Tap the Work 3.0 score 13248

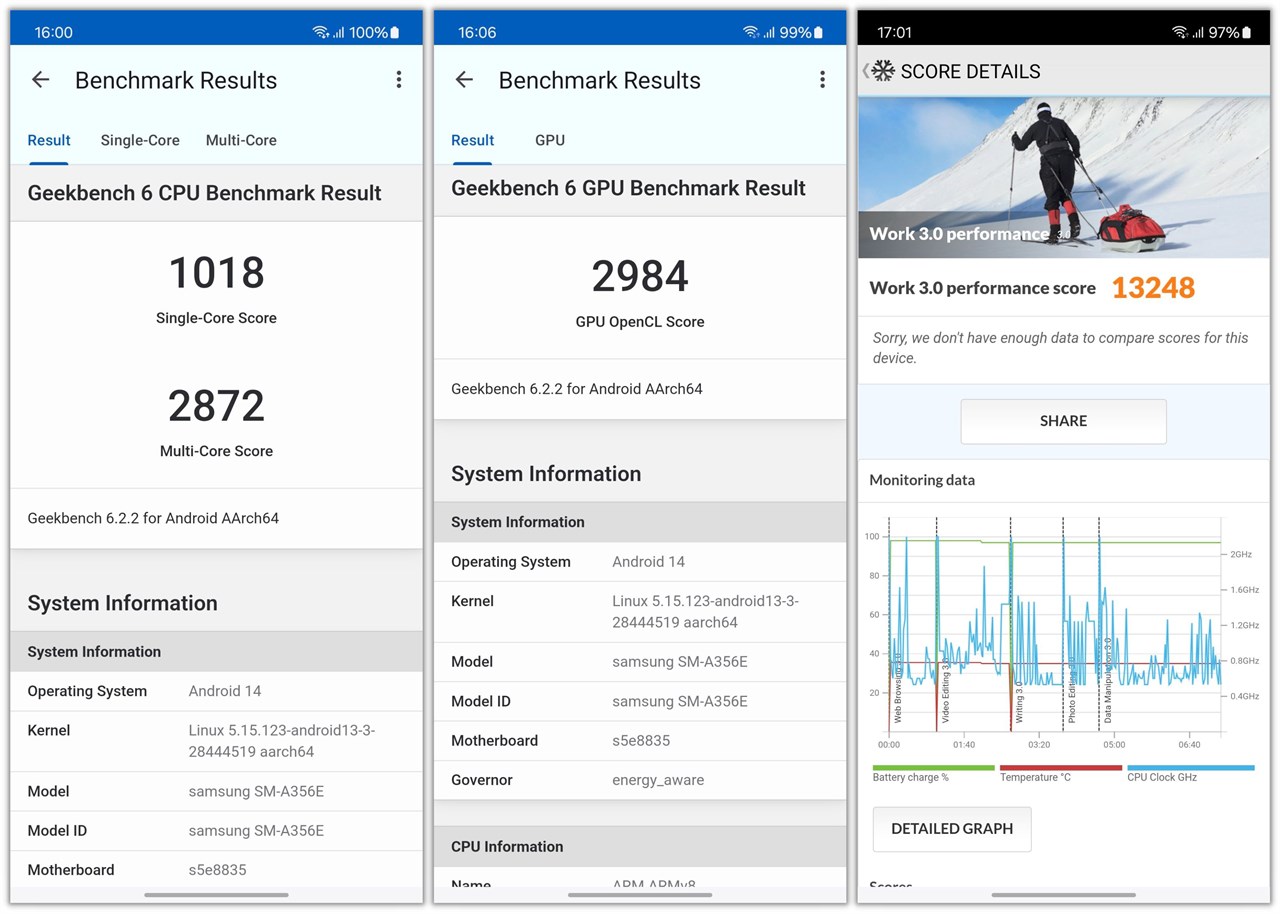(1153, 288)
